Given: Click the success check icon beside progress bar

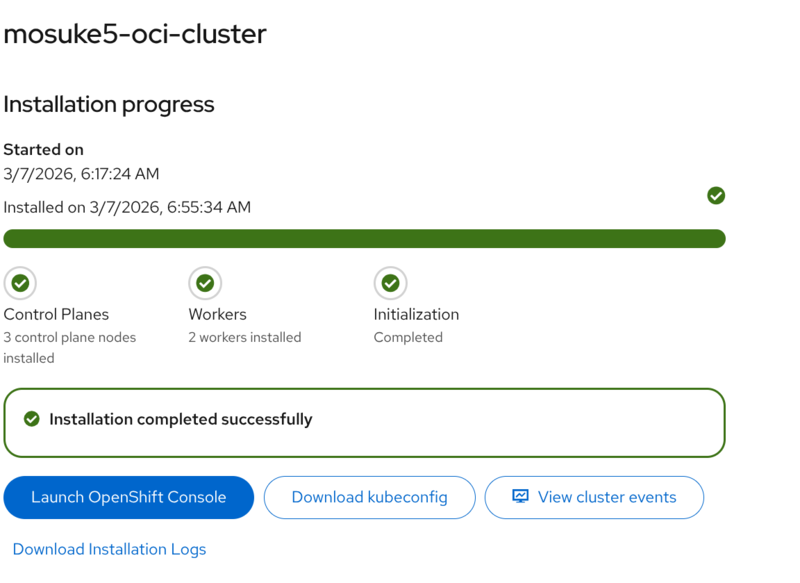Looking at the screenshot, I should tap(716, 196).
